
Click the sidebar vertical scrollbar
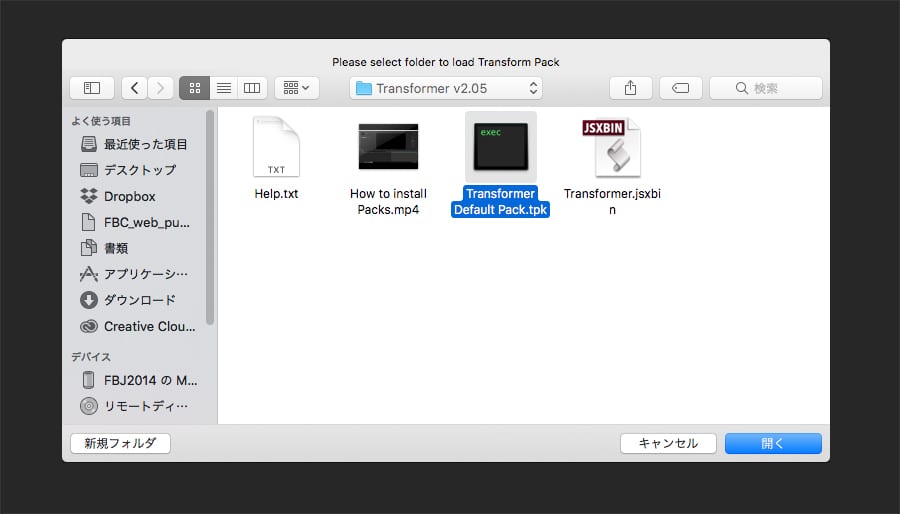pos(210,218)
